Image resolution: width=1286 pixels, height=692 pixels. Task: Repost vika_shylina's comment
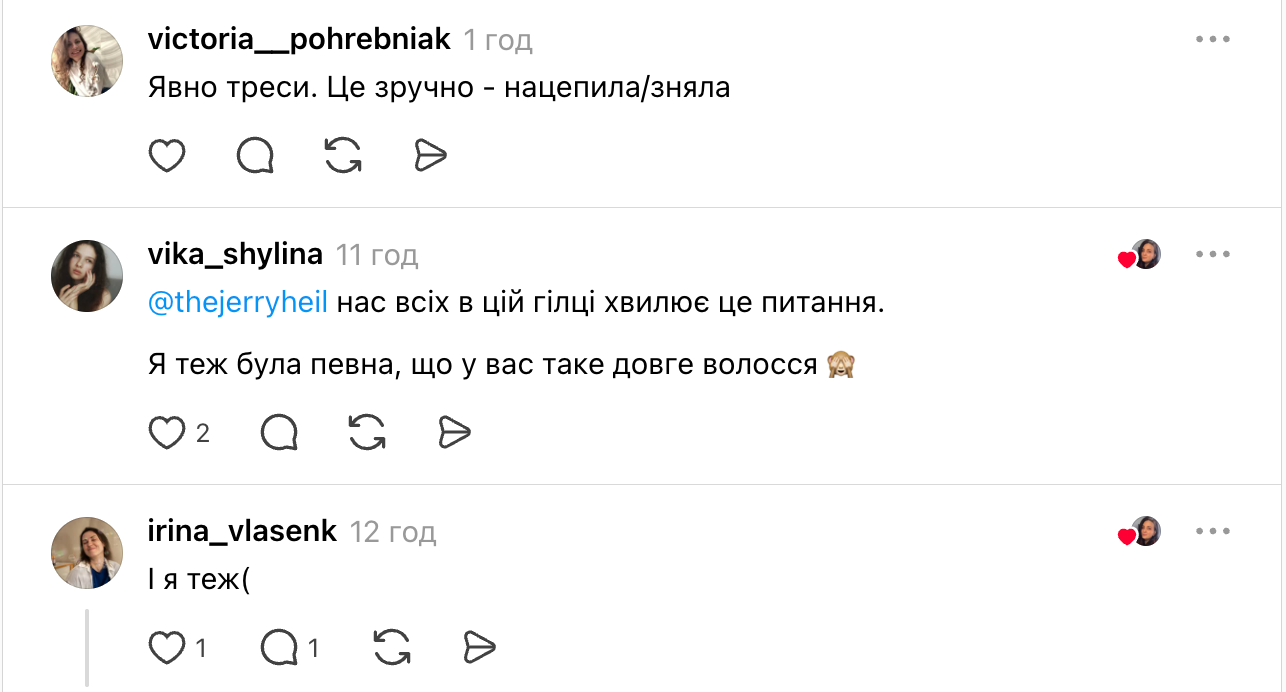click(x=367, y=433)
